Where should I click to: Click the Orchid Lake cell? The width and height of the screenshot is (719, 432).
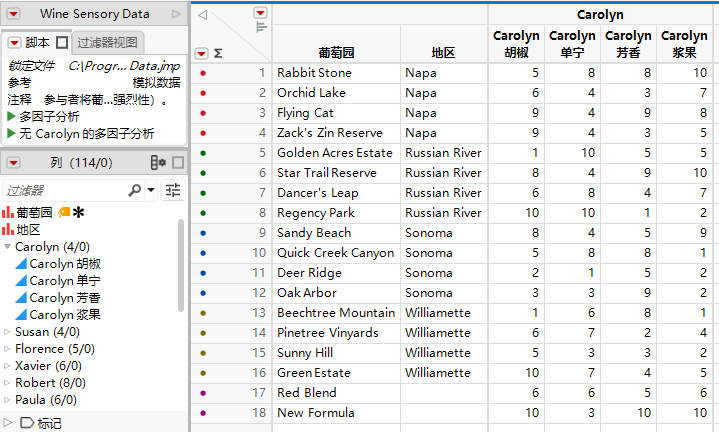(x=336, y=93)
